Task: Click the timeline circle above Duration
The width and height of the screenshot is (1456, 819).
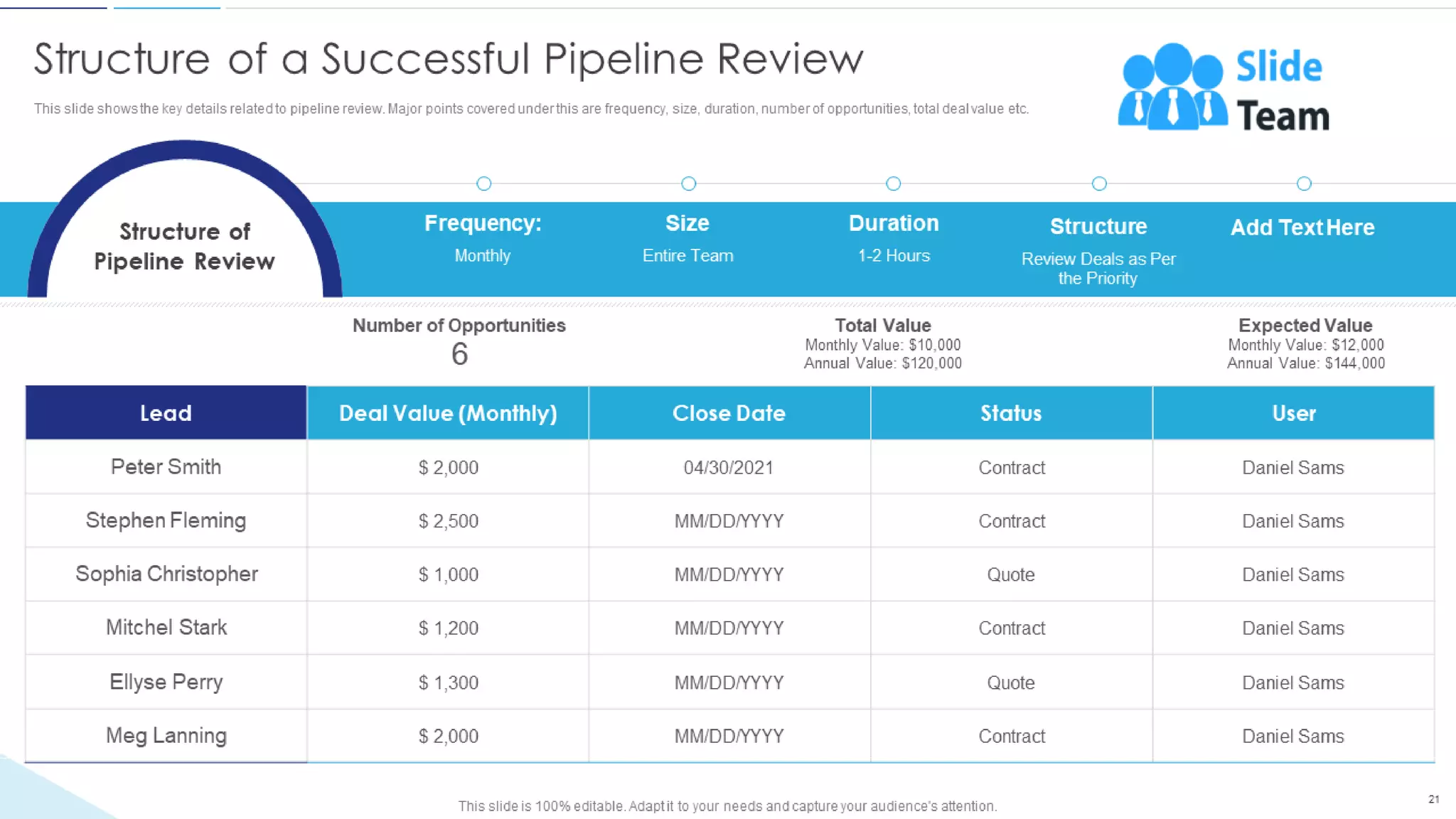Action: [894, 183]
